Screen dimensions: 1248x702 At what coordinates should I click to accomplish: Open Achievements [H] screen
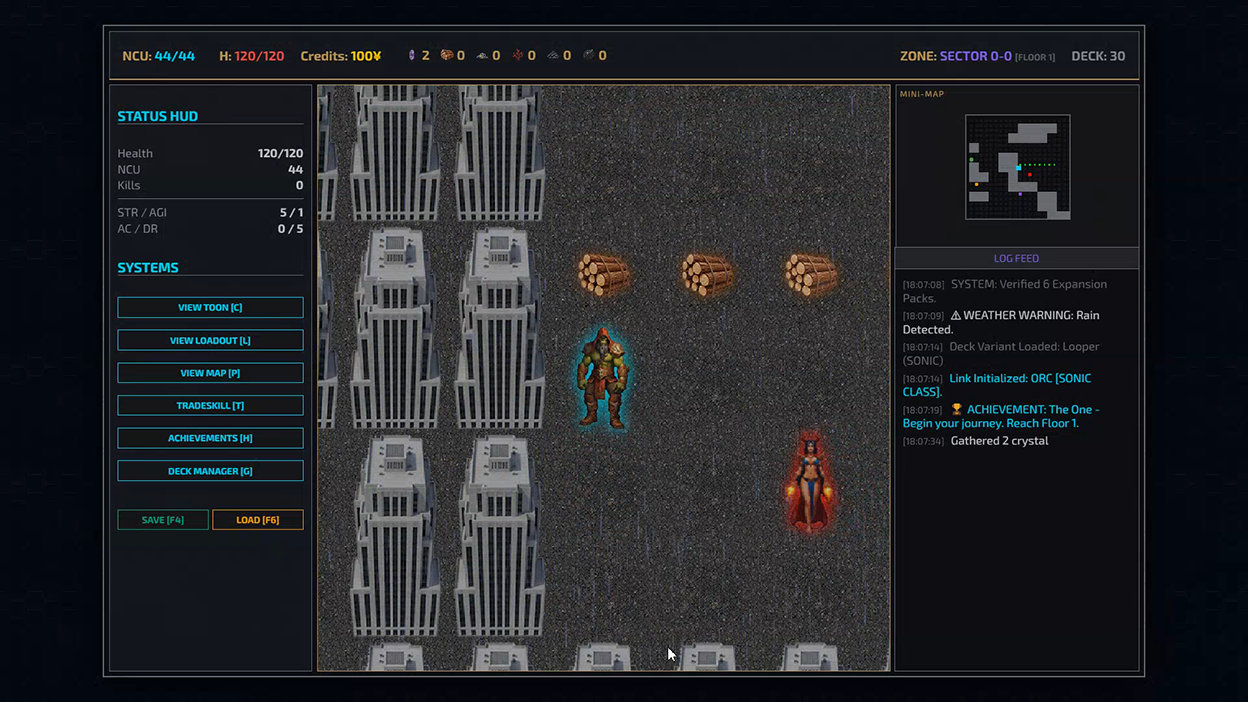[x=210, y=438]
